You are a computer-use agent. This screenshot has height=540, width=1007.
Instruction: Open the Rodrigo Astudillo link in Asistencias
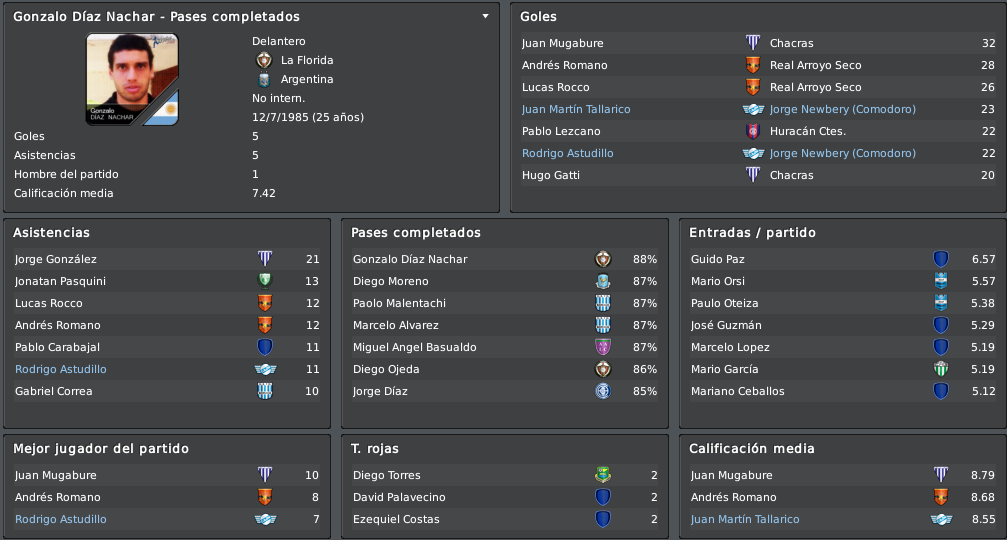(x=61, y=369)
